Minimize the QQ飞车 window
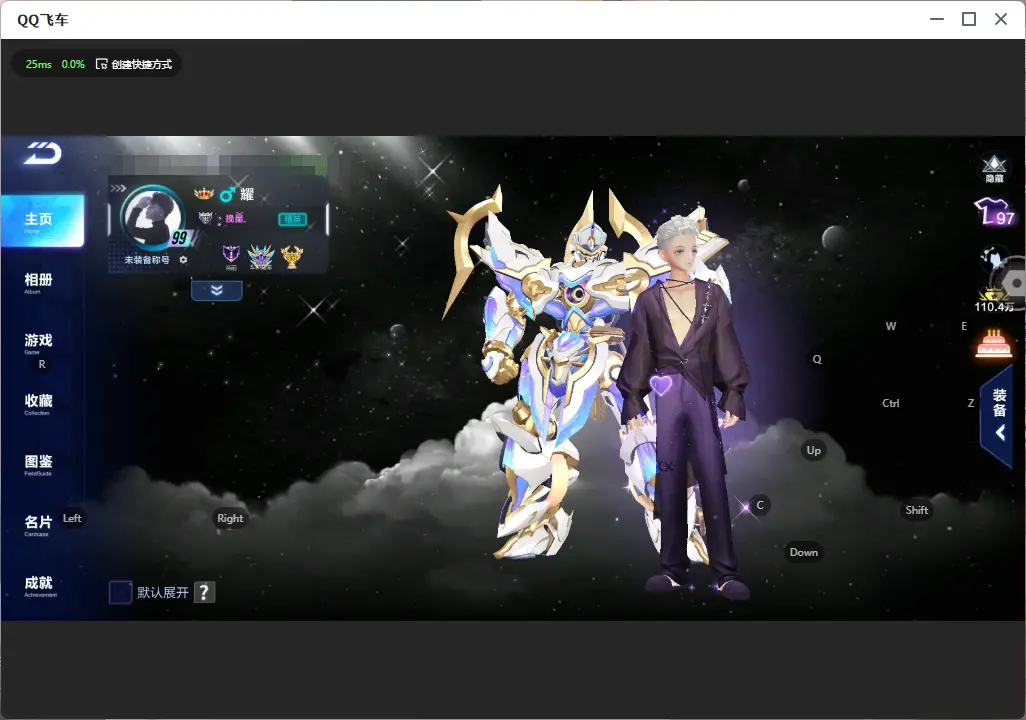 pos(937,19)
